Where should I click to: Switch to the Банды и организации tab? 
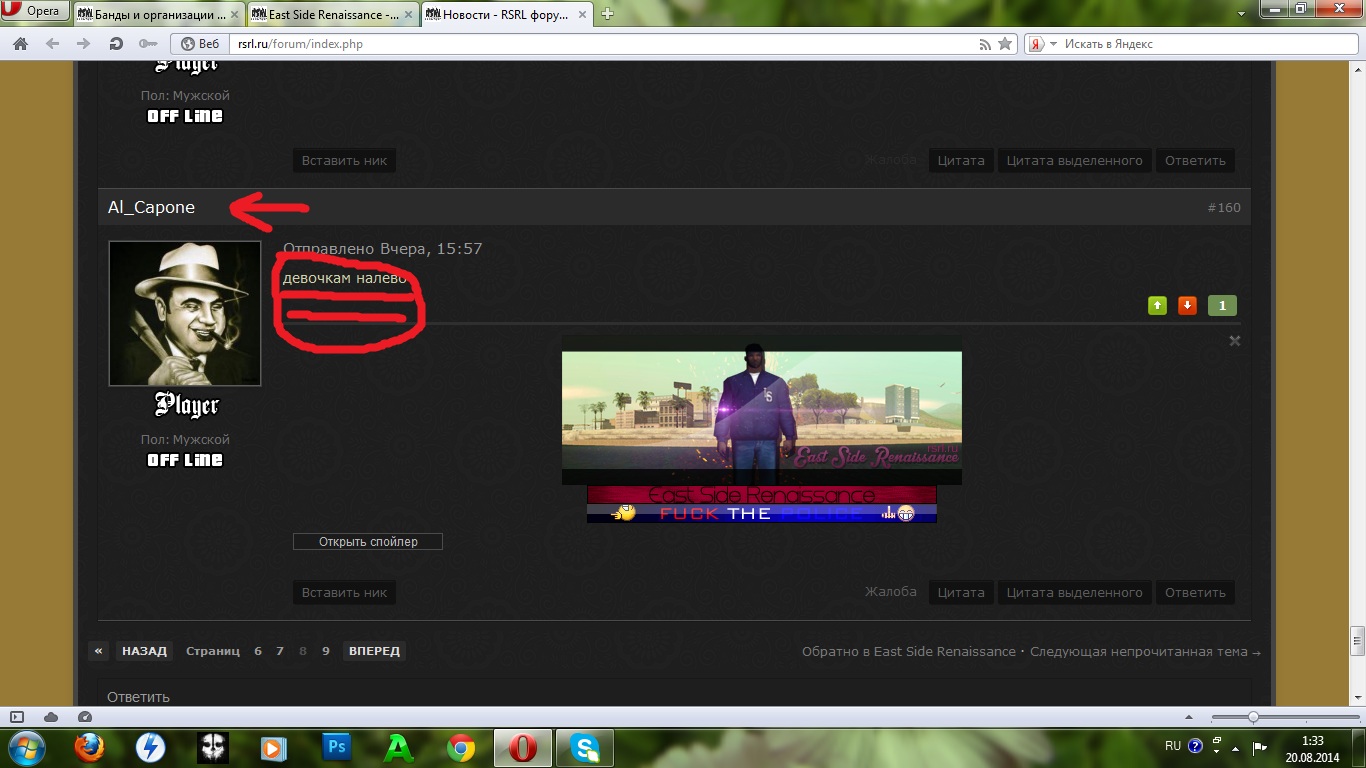[157, 14]
